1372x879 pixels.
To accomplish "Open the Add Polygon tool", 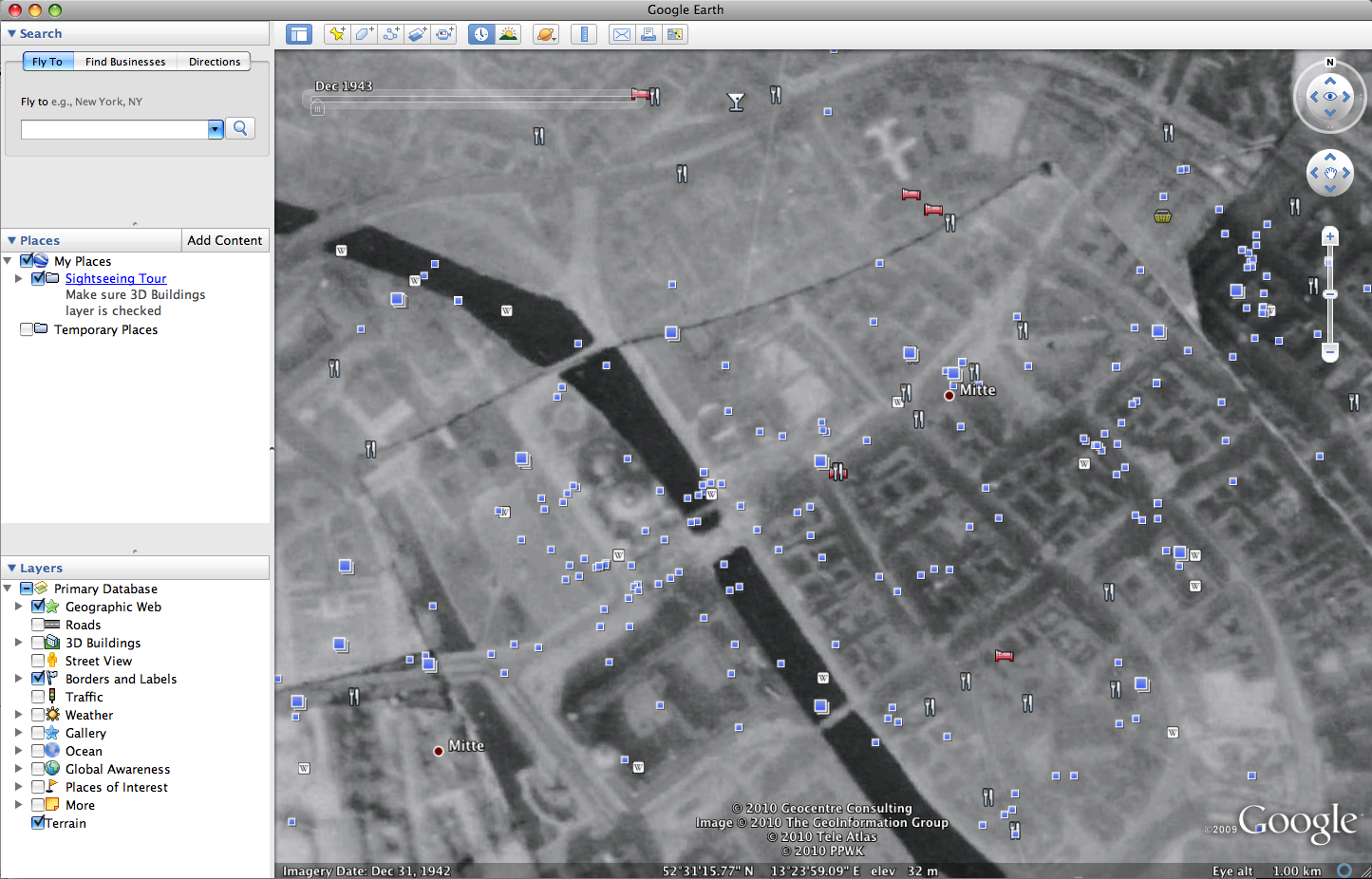I will coord(364,34).
